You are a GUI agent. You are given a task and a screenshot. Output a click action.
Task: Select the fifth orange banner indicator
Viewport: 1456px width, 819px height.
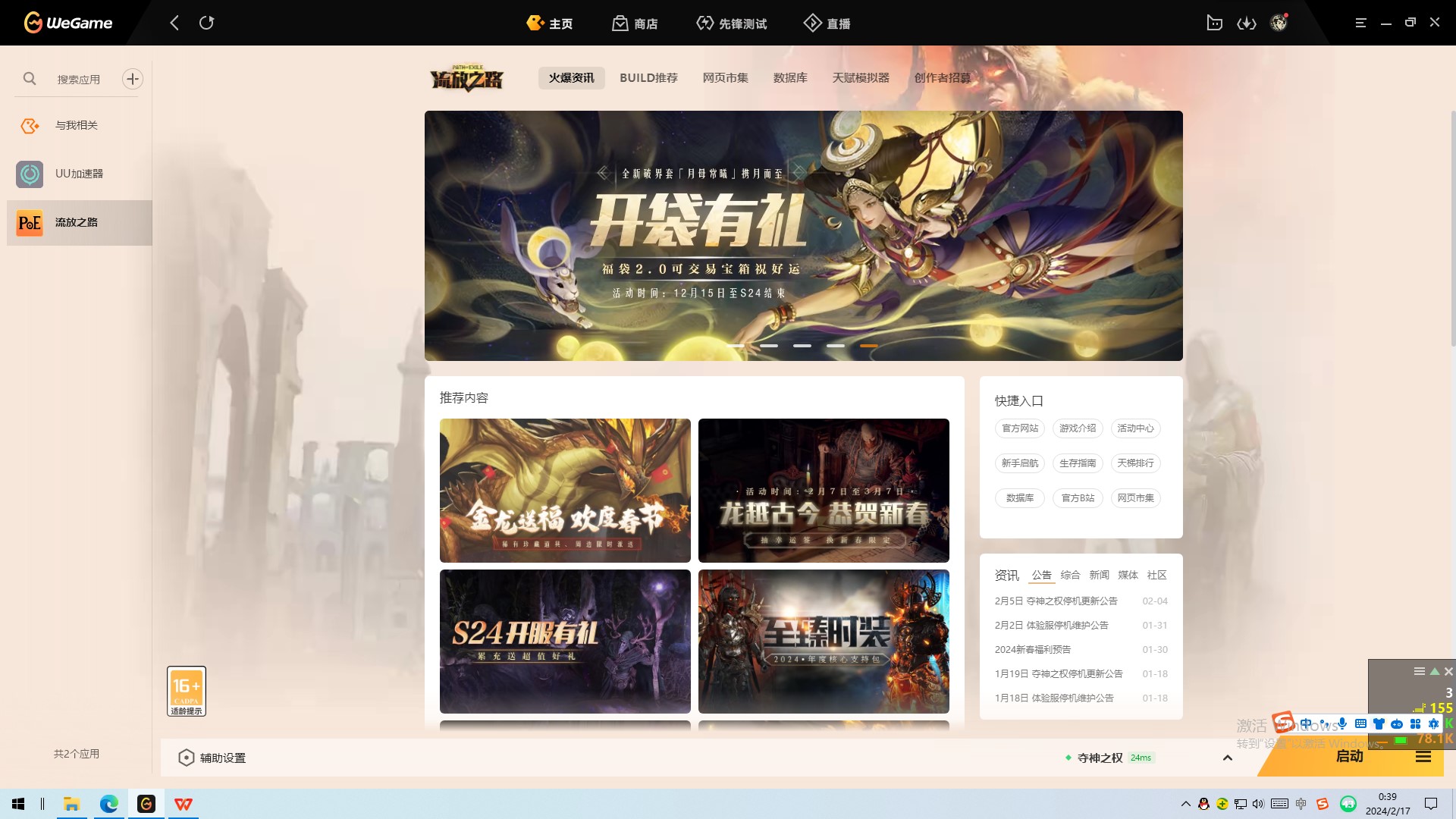(869, 346)
